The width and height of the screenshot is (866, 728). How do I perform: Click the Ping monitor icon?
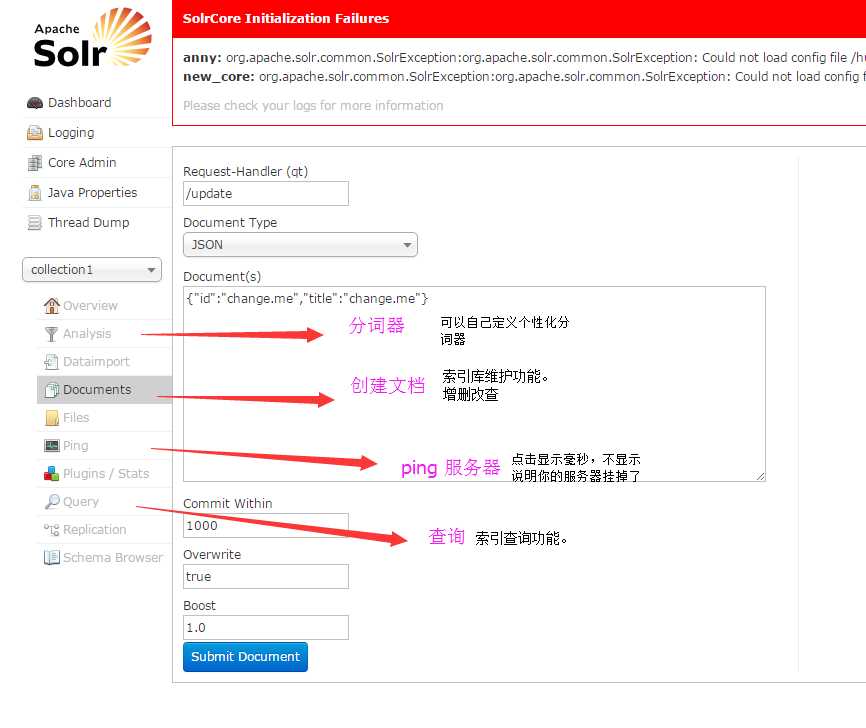pyautogui.click(x=52, y=446)
